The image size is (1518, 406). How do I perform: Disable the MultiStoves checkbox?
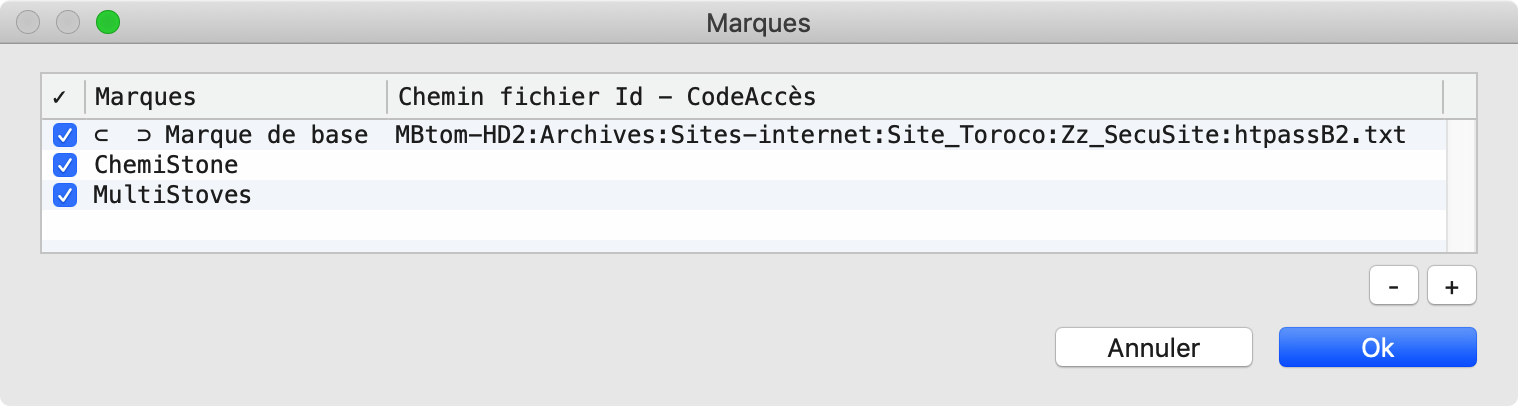(65, 195)
